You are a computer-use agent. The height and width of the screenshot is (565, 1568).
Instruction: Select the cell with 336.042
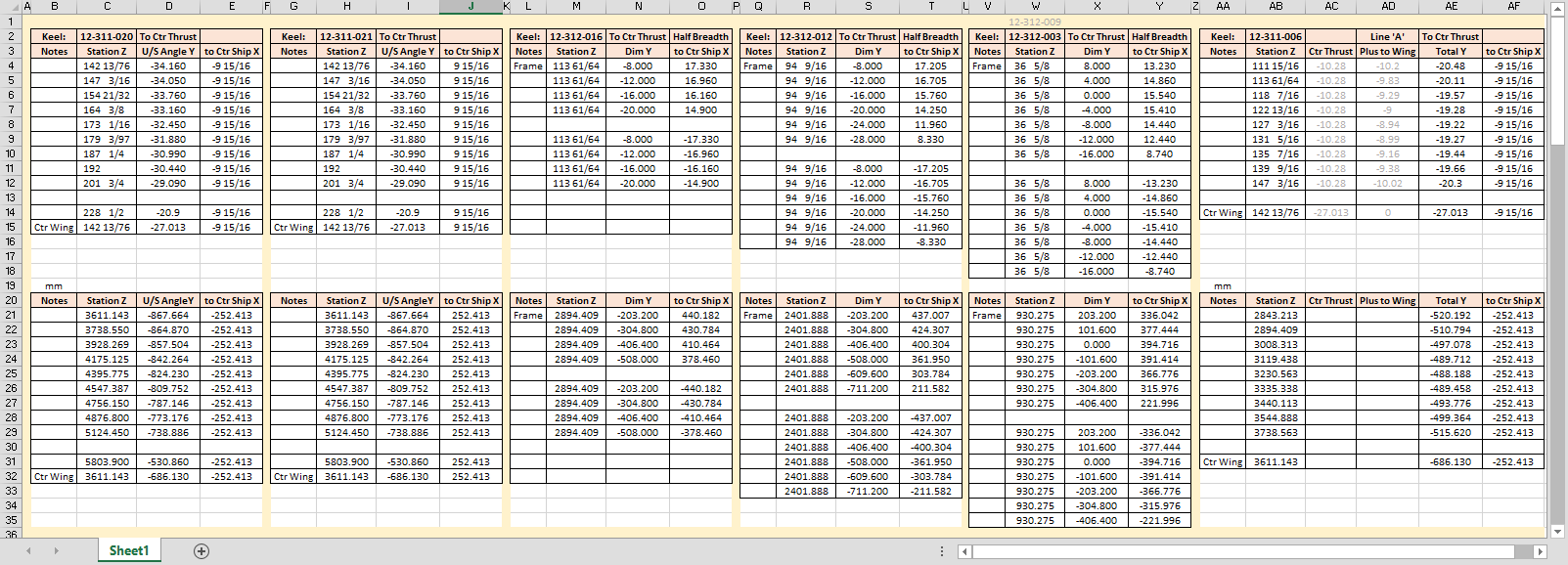point(1160,316)
